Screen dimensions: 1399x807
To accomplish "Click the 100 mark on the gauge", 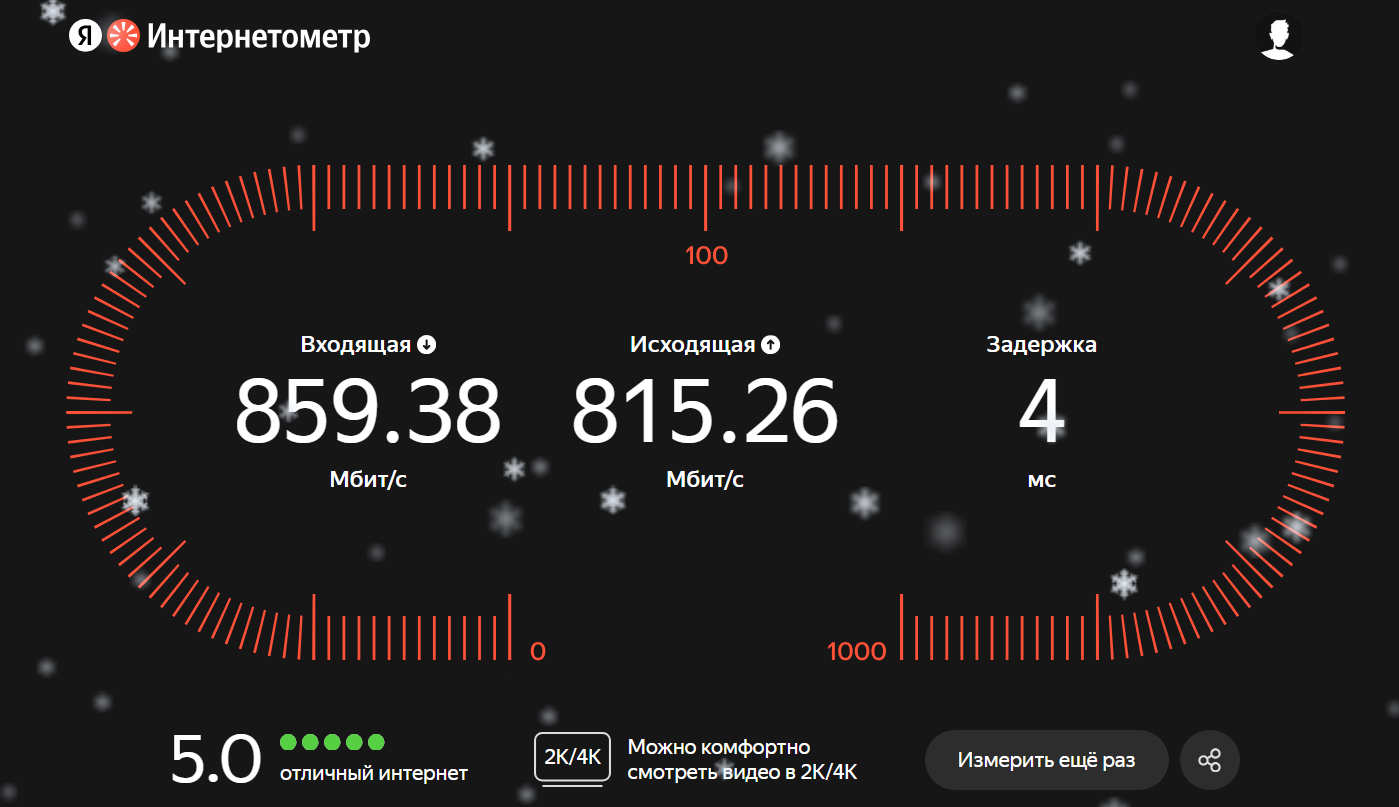I will pyautogui.click(x=706, y=256).
